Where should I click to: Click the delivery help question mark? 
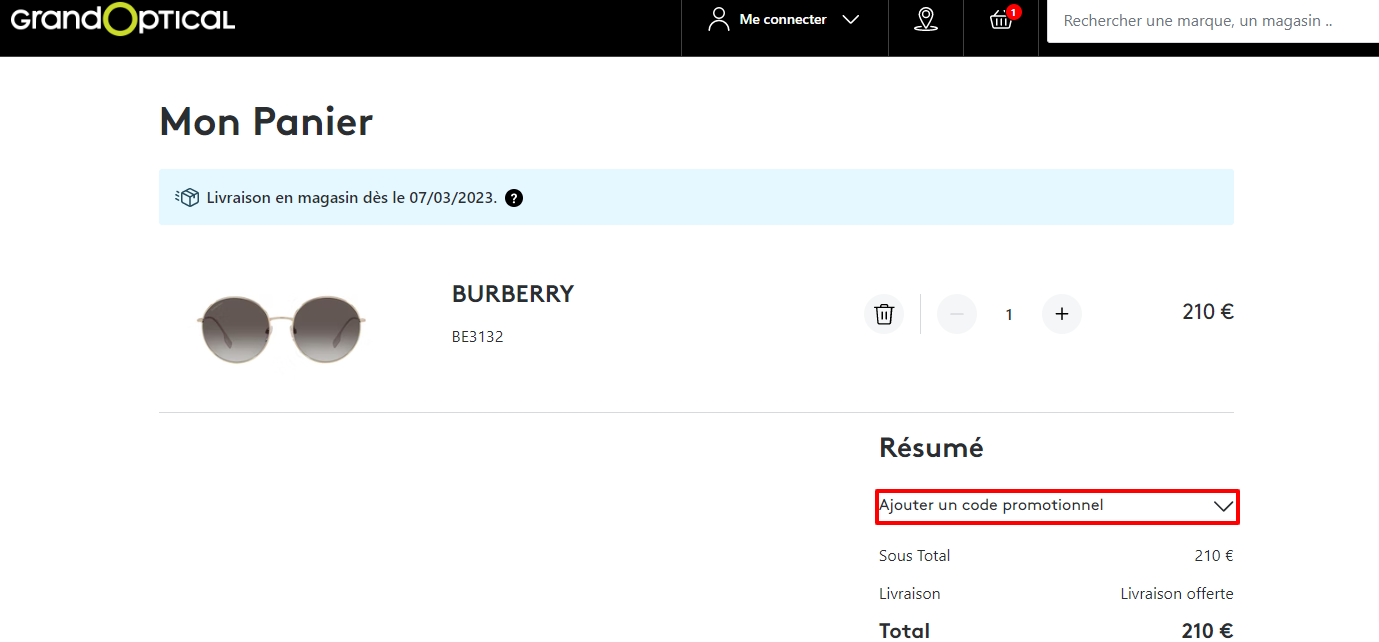pyautogui.click(x=514, y=197)
